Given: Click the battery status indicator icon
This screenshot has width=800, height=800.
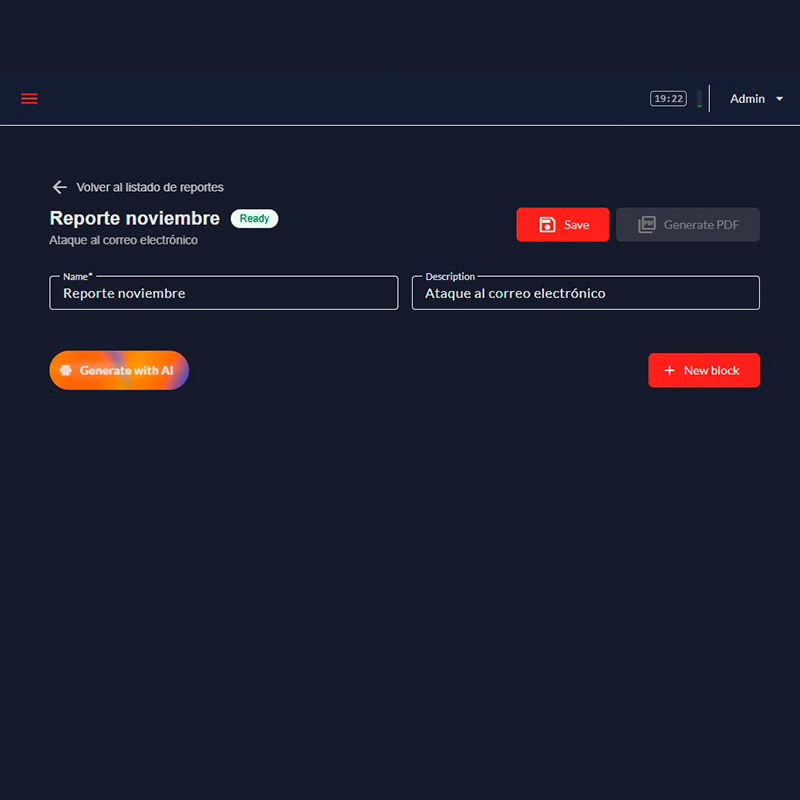Looking at the screenshot, I should (x=699, y=98).
